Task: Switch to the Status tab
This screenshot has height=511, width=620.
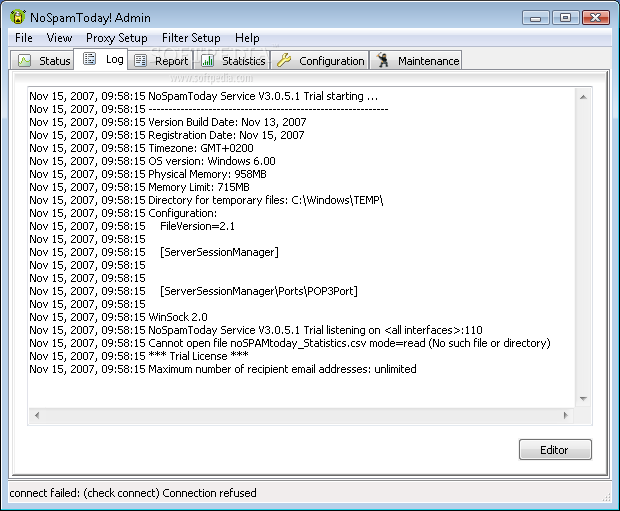Action: (x=42, y=61)
